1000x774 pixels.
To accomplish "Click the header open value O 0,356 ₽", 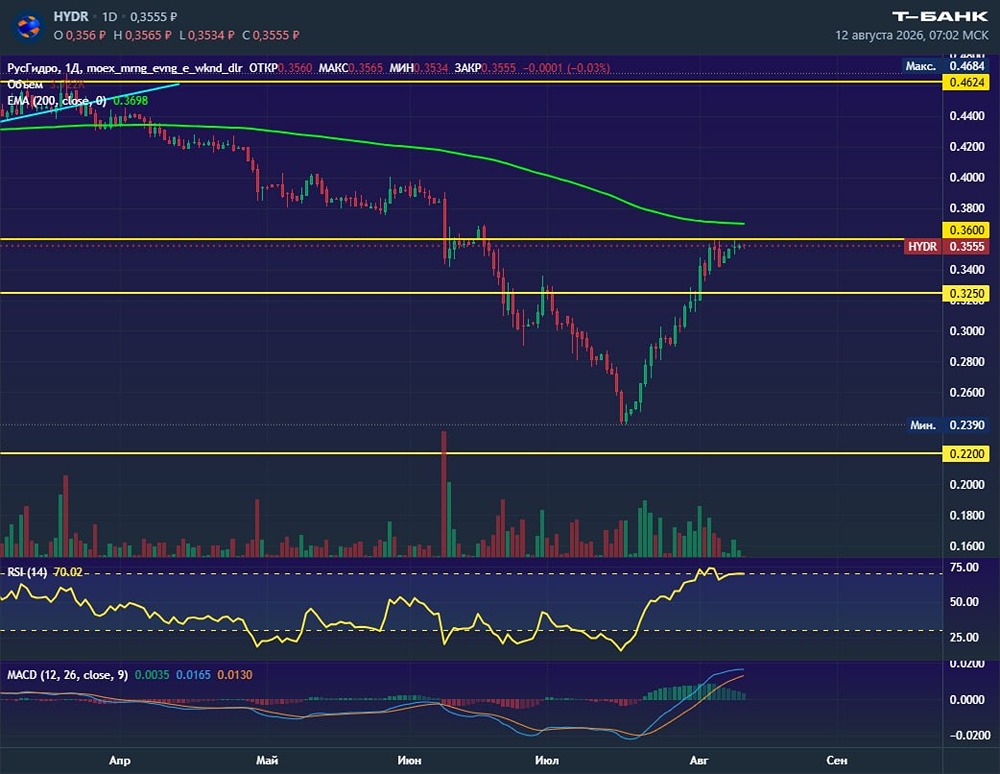I will point(80,35).
